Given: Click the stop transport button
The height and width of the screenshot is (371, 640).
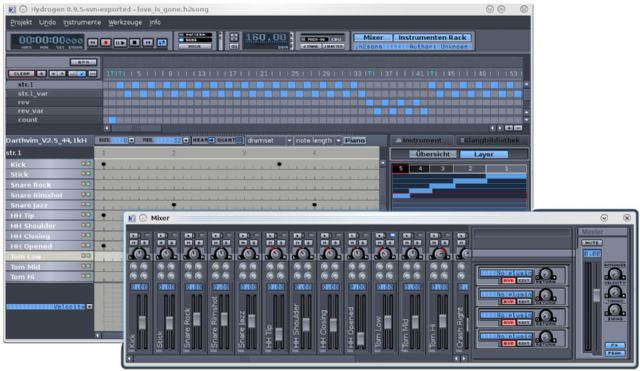Looking at the screenshot, I should coord(134,42).
